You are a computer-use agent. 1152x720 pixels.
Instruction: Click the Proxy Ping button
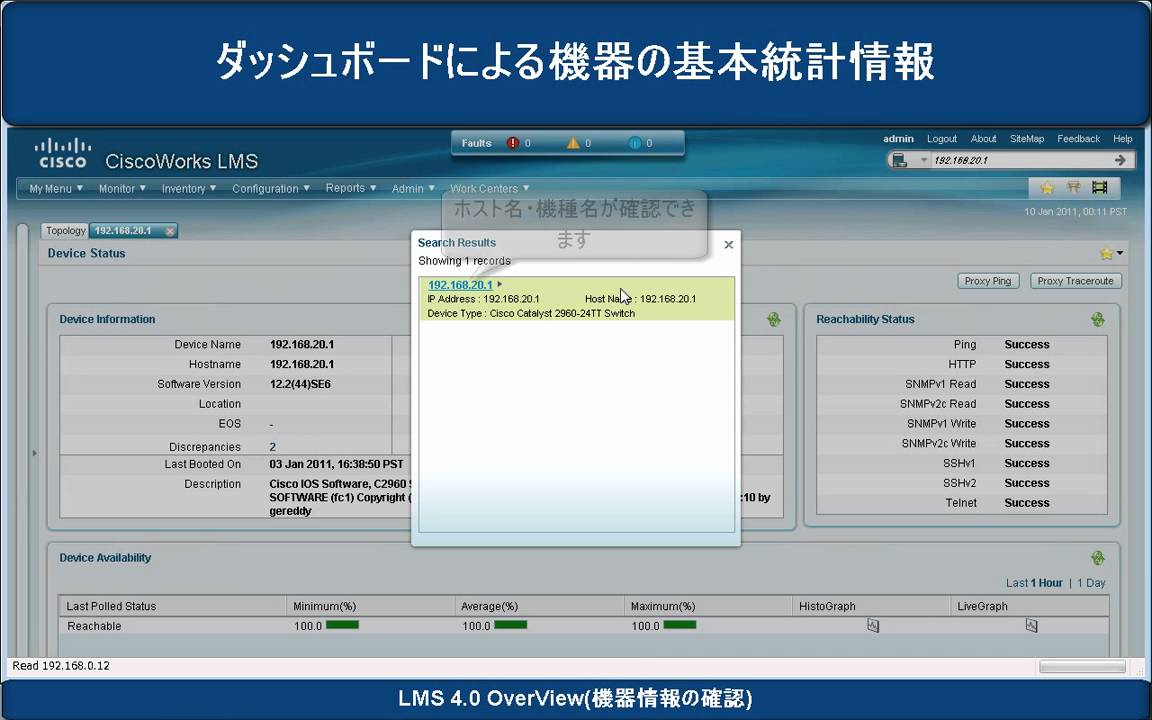987,281
